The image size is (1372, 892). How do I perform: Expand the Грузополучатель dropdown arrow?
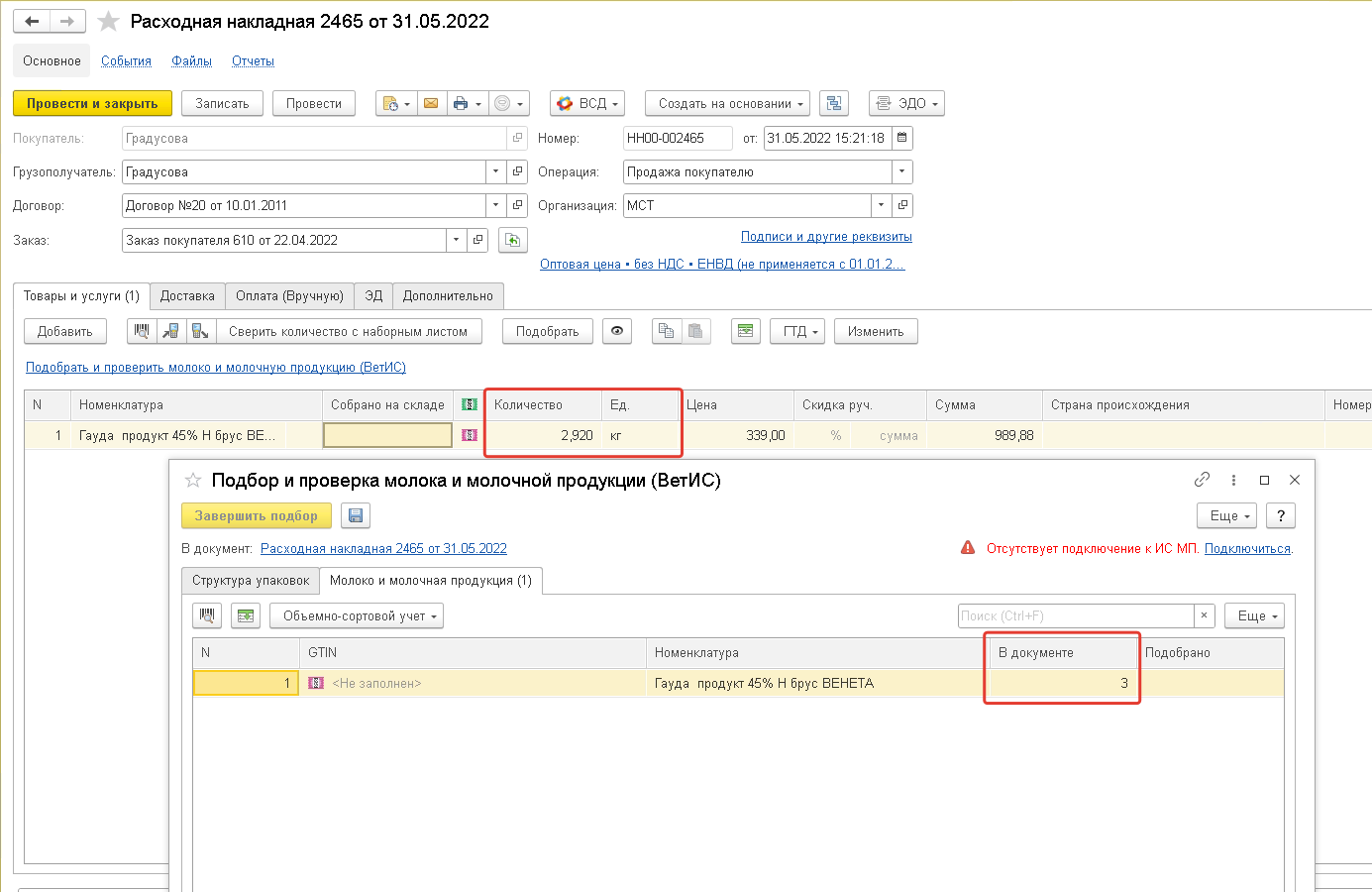pos(496,171)
